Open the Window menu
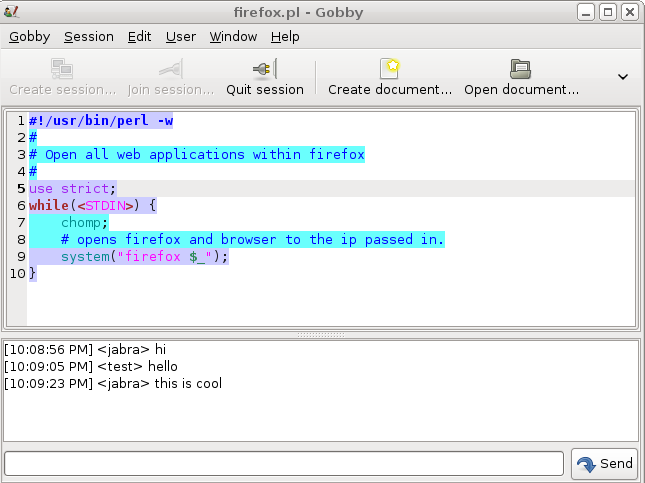 click(233, 37)
